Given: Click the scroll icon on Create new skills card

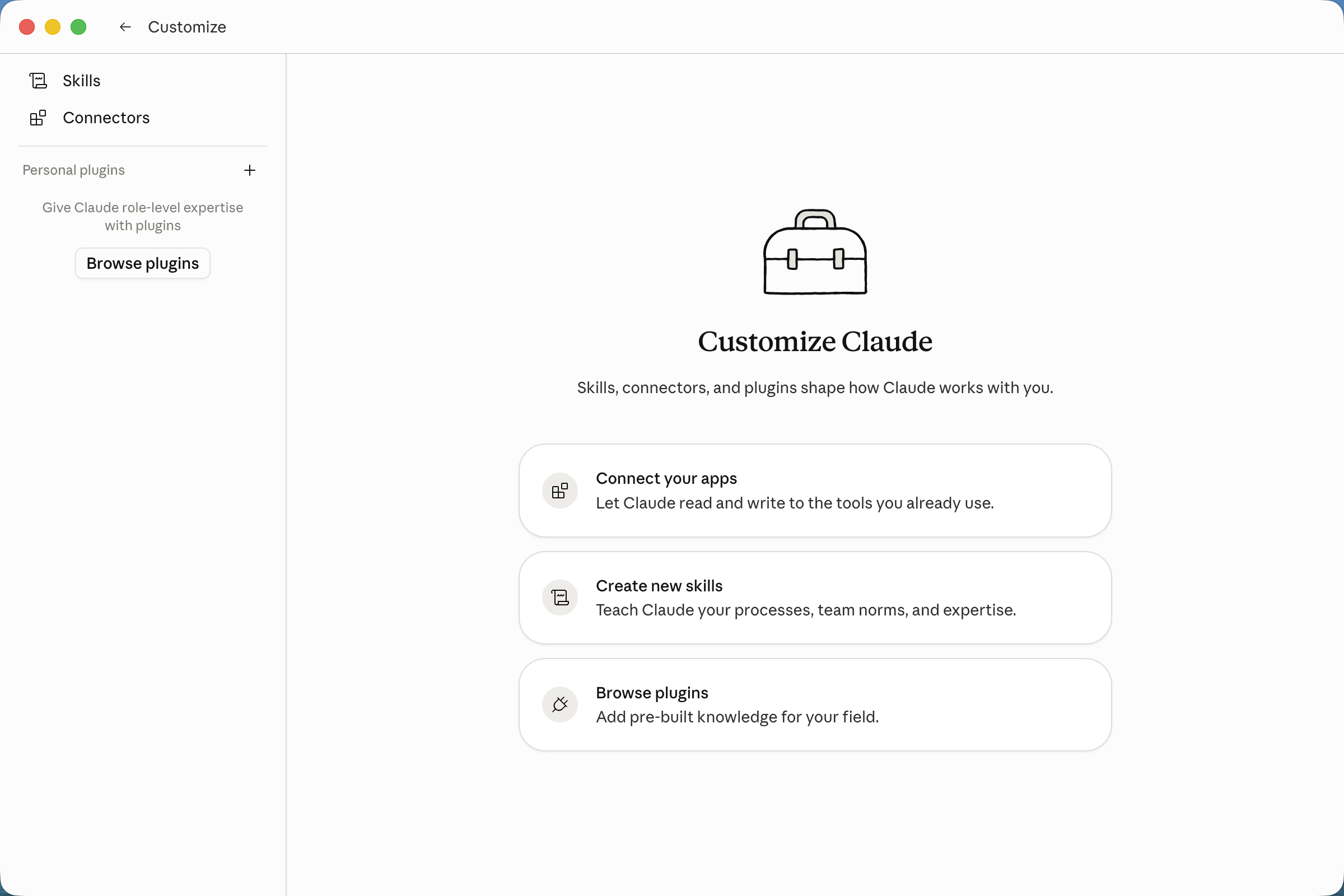Looking at the screenshot, I should pyautogui.click(x=560, y=598).
